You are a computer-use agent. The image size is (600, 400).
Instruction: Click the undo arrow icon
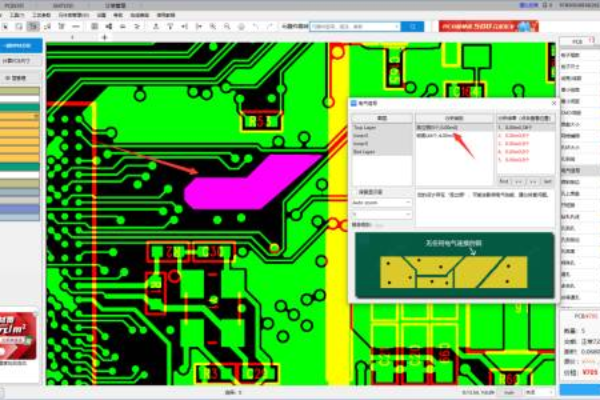tap(255, 27)
